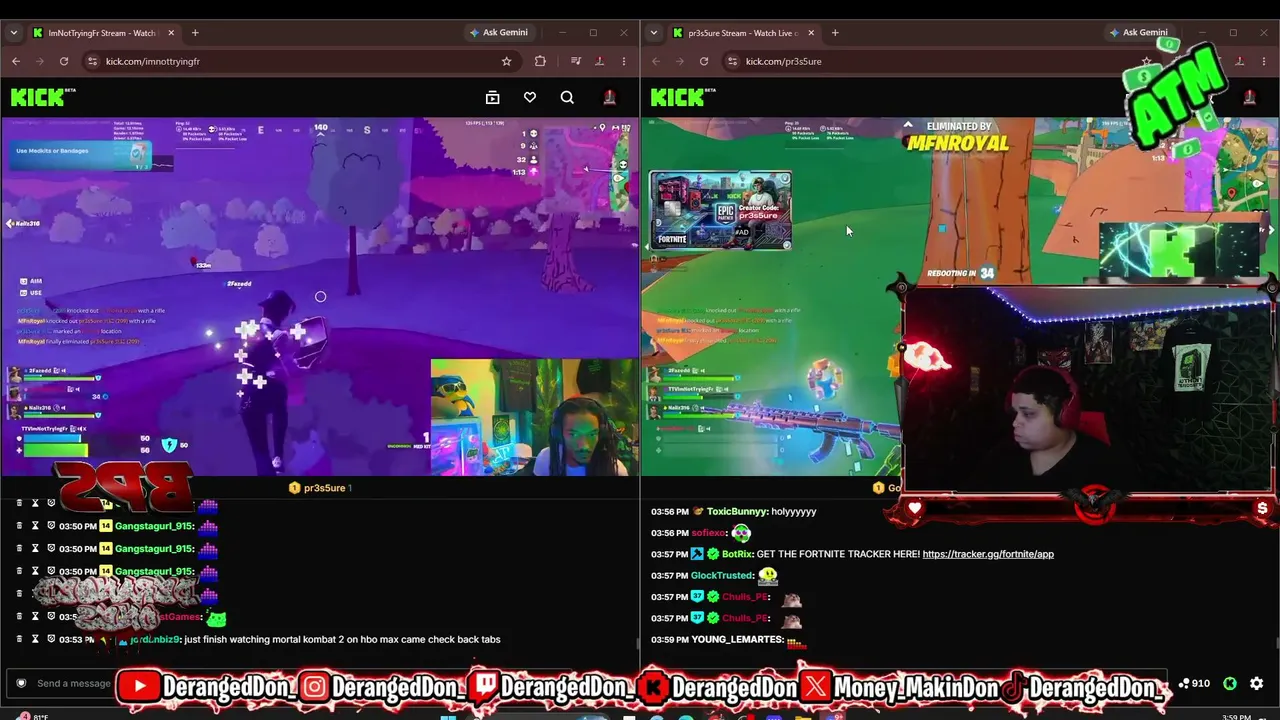View site information for kick.com/pr3s5ure

click(x=732, y=61)
